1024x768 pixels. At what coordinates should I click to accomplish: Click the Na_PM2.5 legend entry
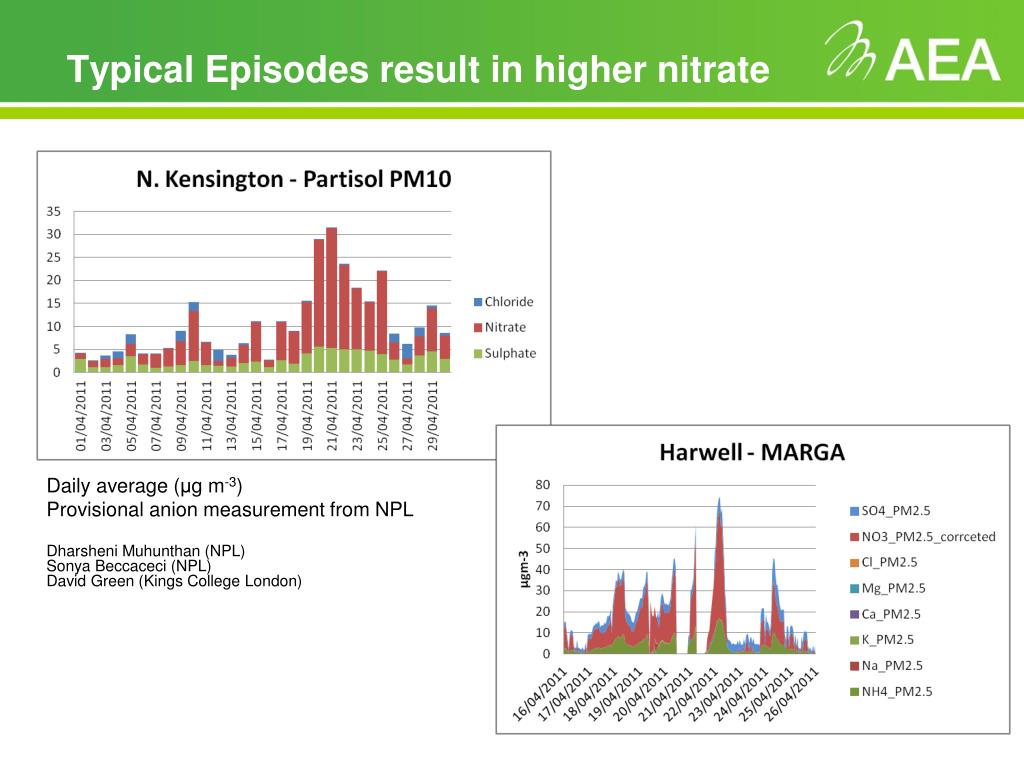pos(886,665)
